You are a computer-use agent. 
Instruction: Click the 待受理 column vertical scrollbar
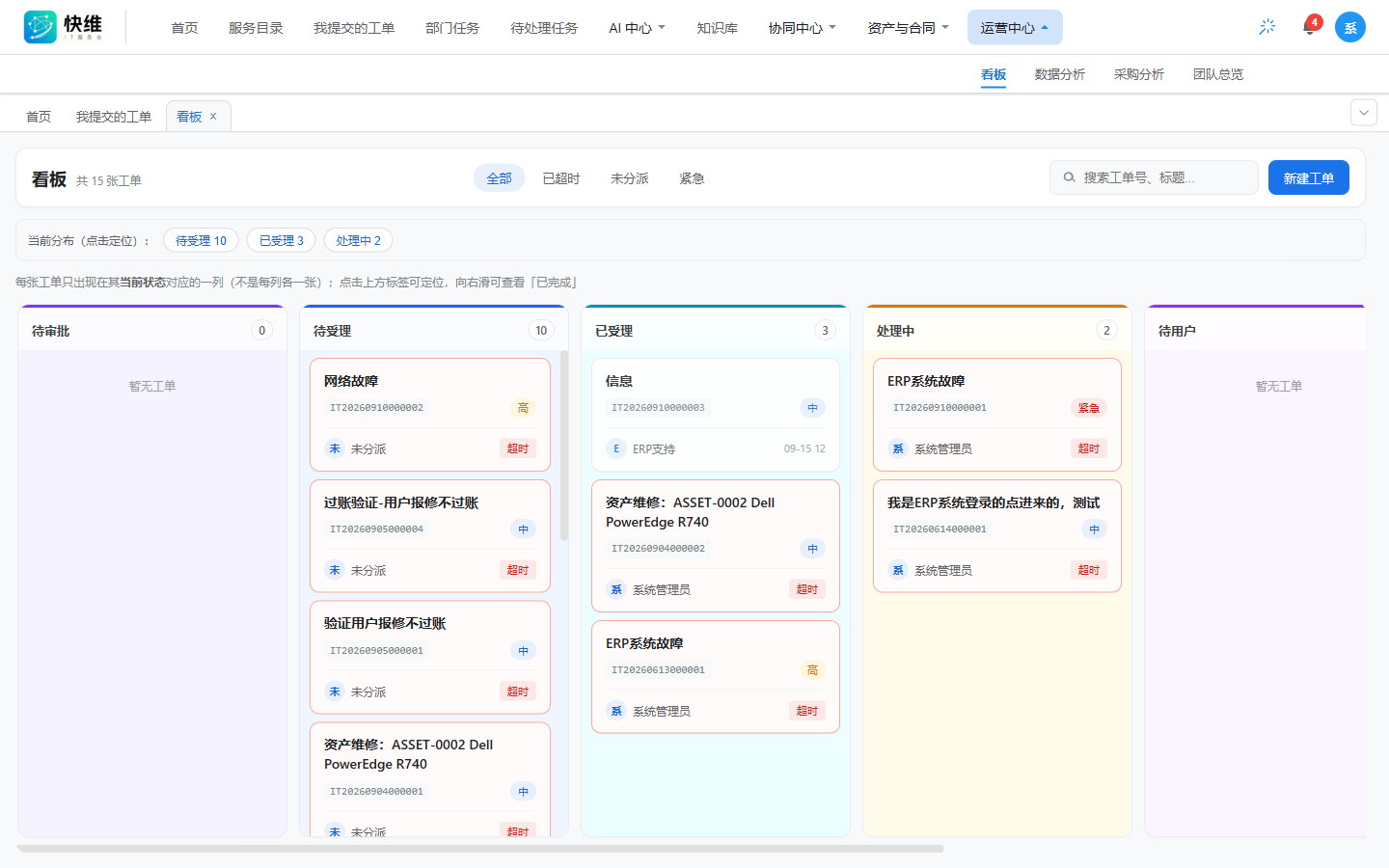pyautogui.click(x=564, y=446)
